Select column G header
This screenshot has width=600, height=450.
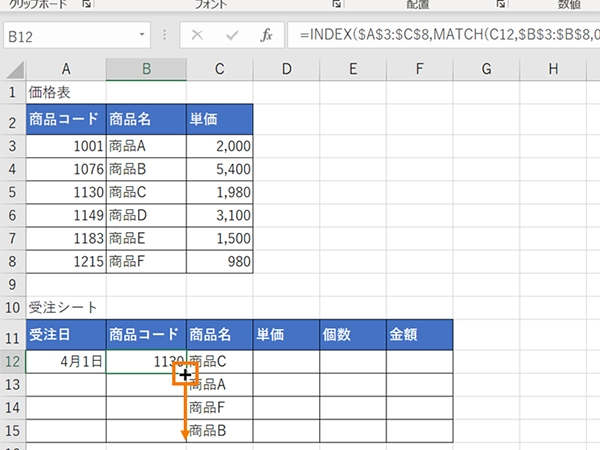[x=486, y=69]
